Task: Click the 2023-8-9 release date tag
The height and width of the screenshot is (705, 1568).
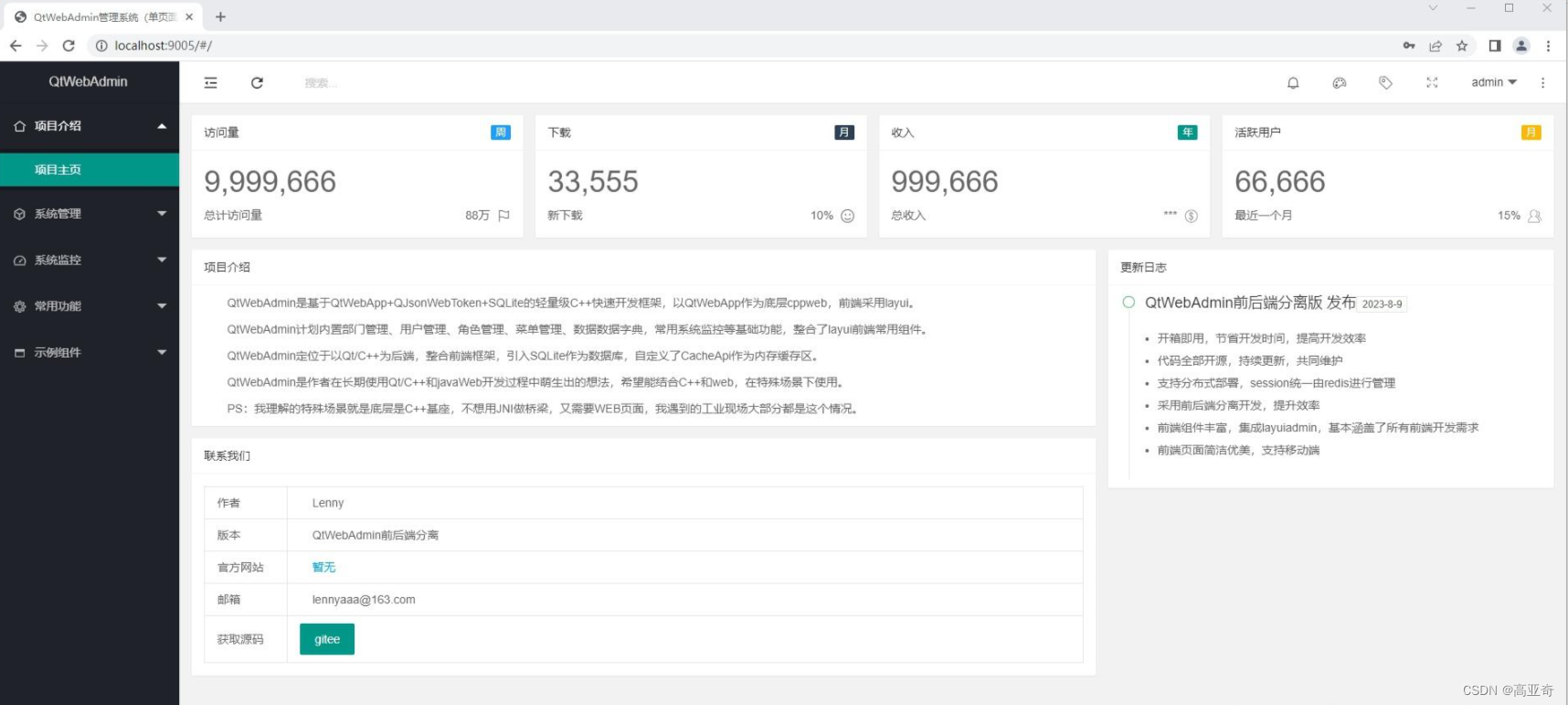Action: pyautogui.click(x=1383, y=304)
